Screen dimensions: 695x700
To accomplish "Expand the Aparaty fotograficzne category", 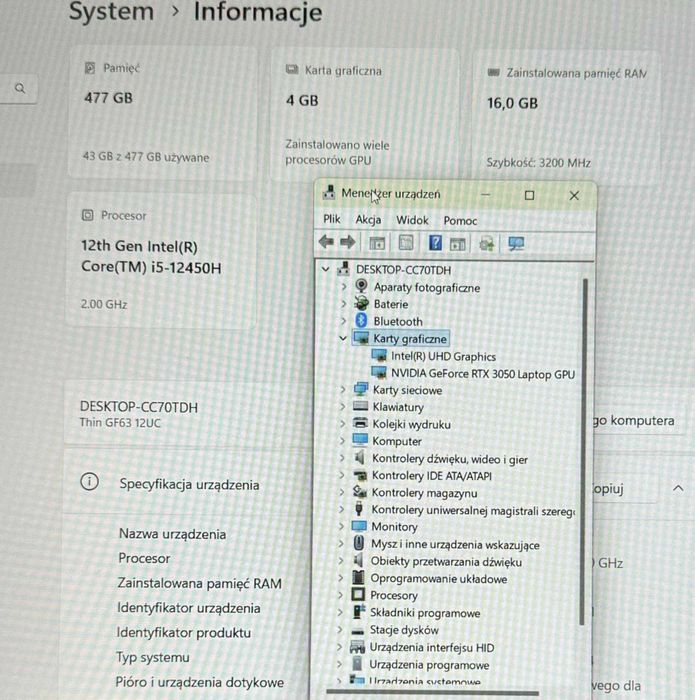I will click(x=343, y=287).
